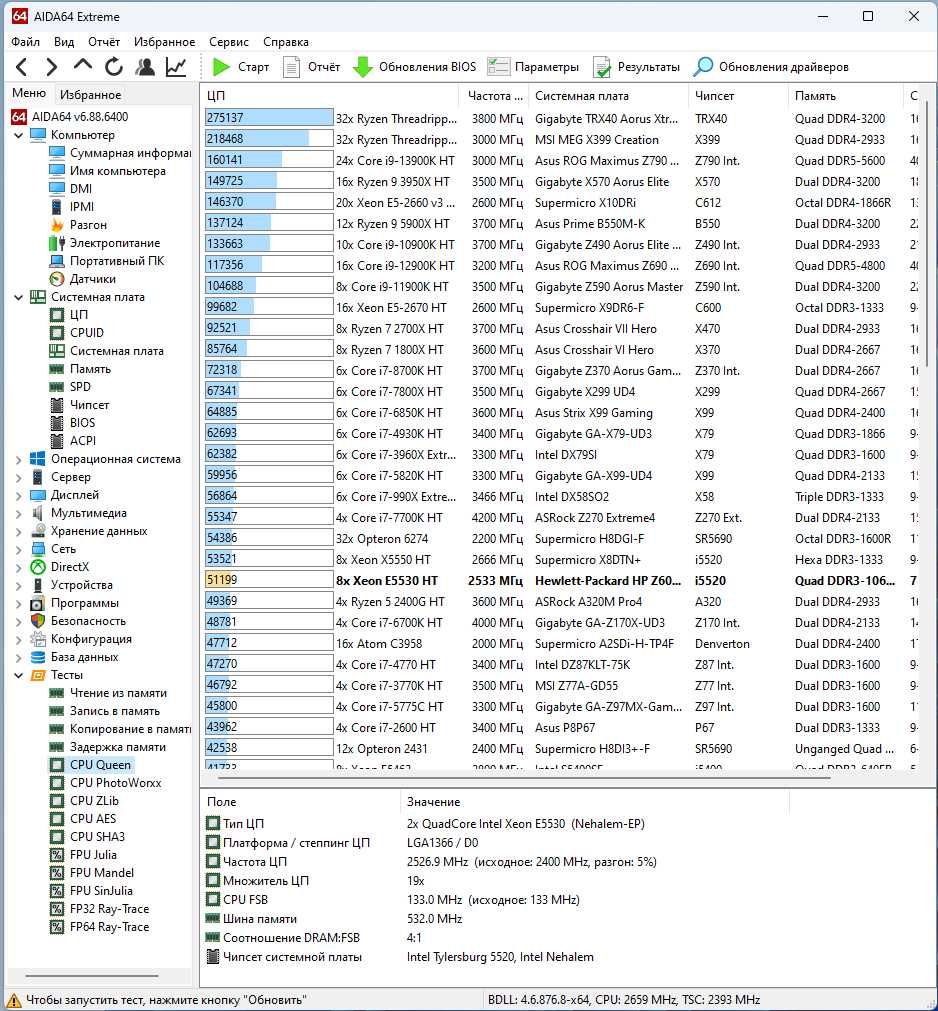Sort by Системная плата column header
Viewport: 938px width, 1011px height.
point(608,95)
